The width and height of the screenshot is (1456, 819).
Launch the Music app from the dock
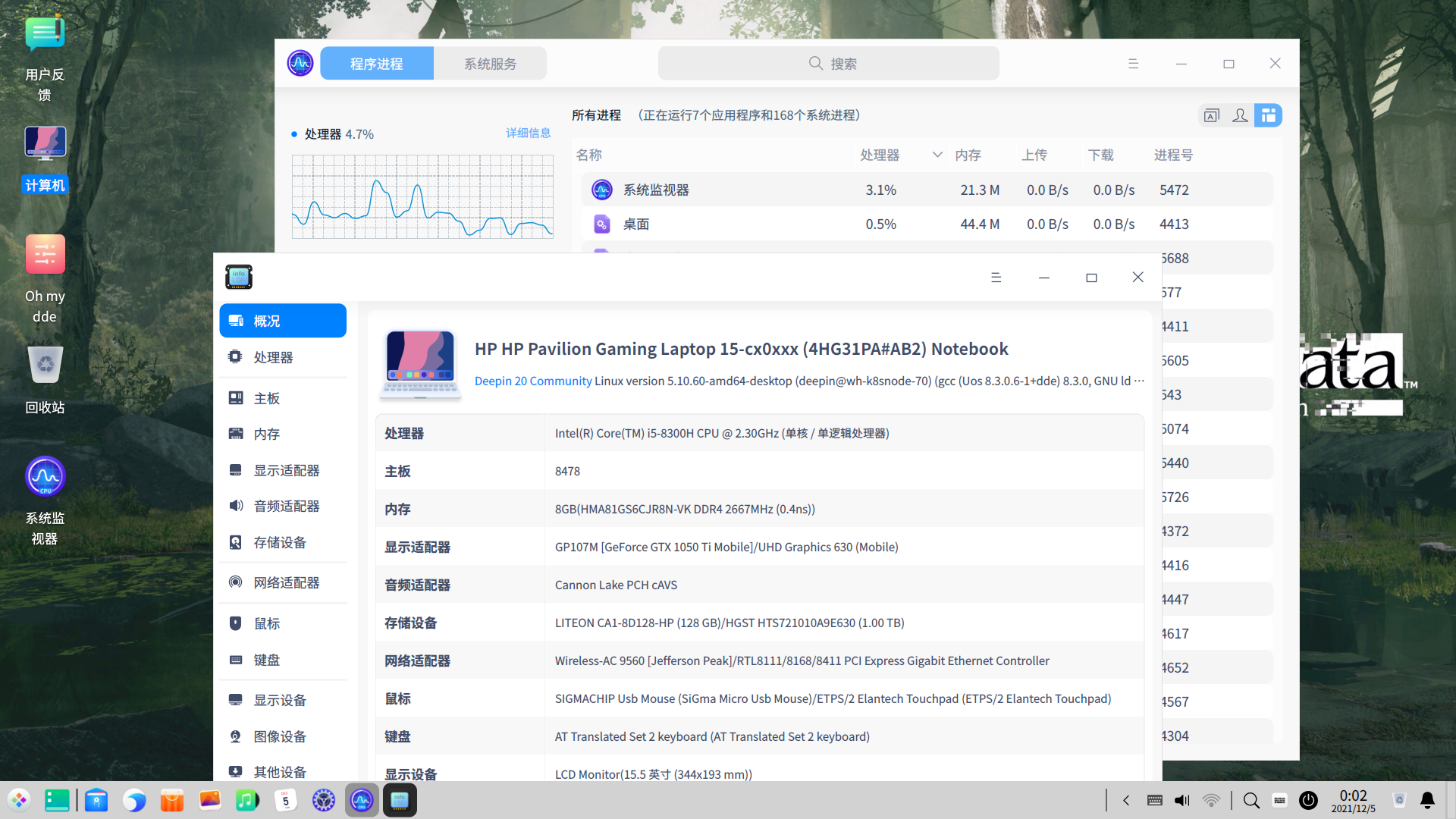[247, 800]
